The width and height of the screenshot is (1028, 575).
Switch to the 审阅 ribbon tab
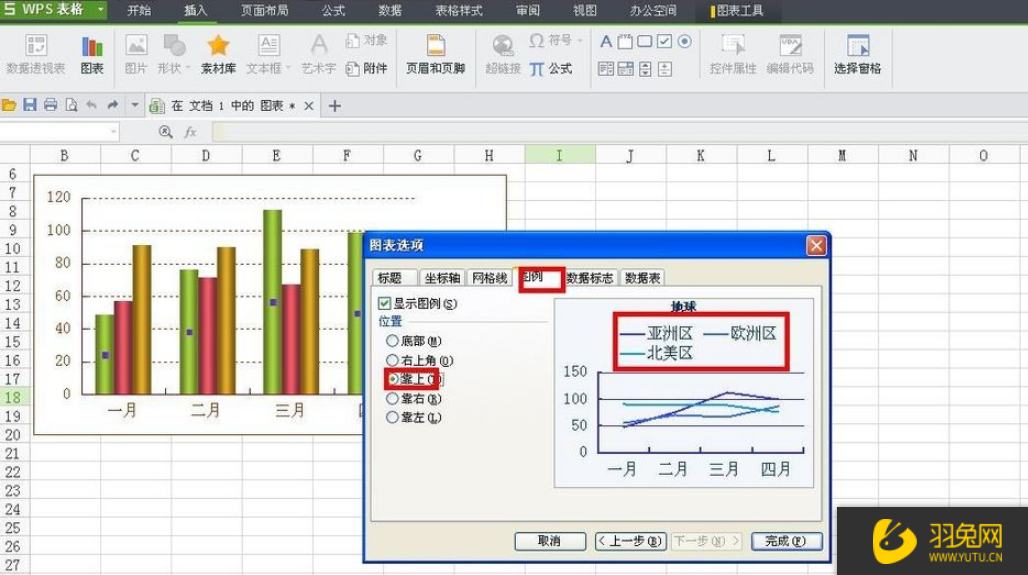pyautogui.click(x=528, y=10)
